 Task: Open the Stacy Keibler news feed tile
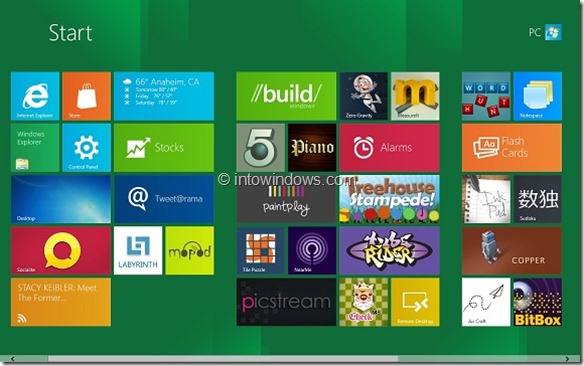point(61,302)
